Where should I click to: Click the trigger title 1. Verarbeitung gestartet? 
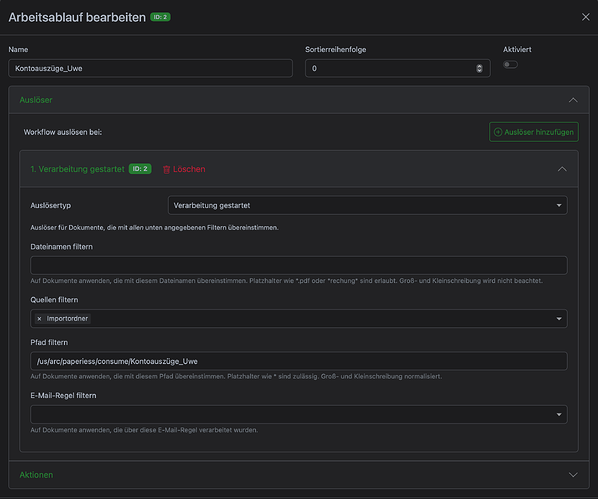[77, 169]
